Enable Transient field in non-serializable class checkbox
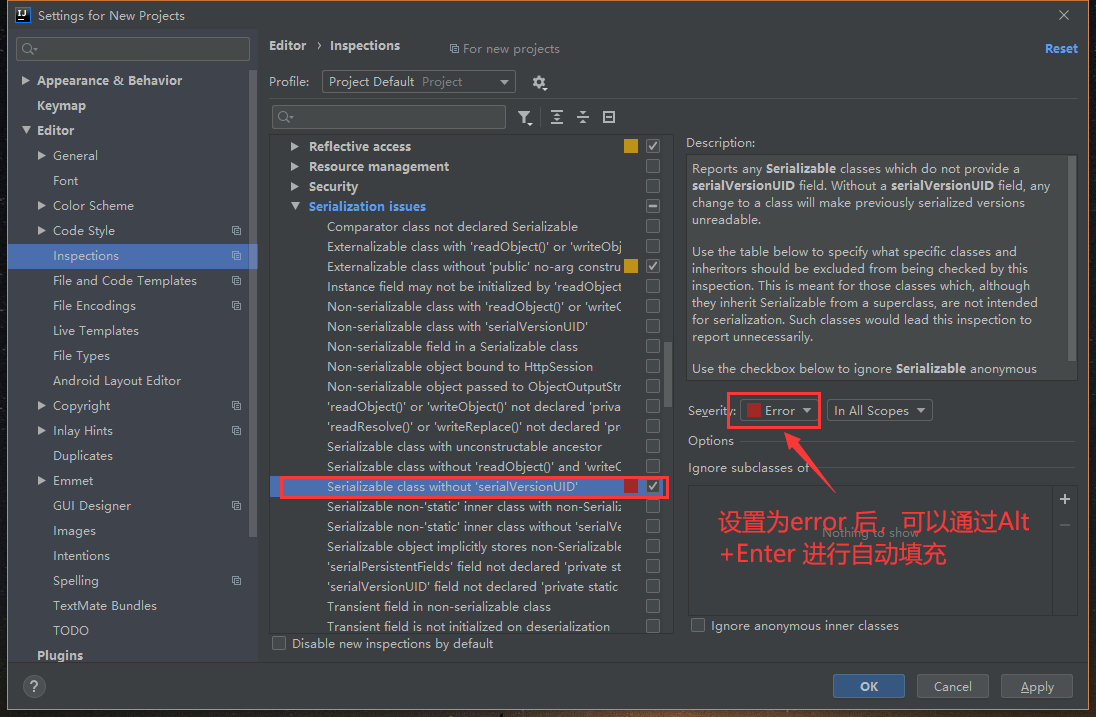This screenshot has height=717, width=1096. click(653, 606)
